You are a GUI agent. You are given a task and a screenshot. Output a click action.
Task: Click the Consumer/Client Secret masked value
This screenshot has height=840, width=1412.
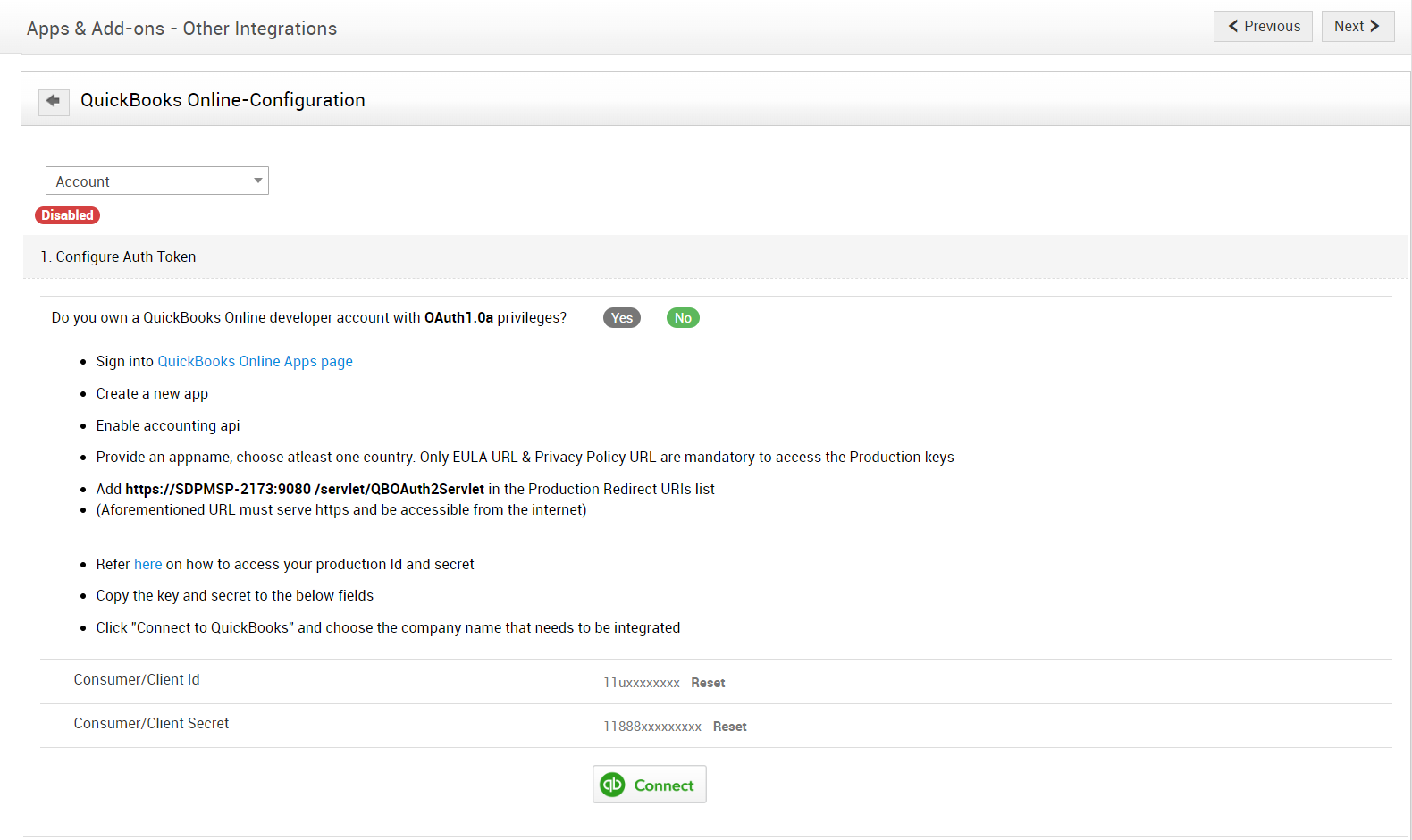click(651, 727)
